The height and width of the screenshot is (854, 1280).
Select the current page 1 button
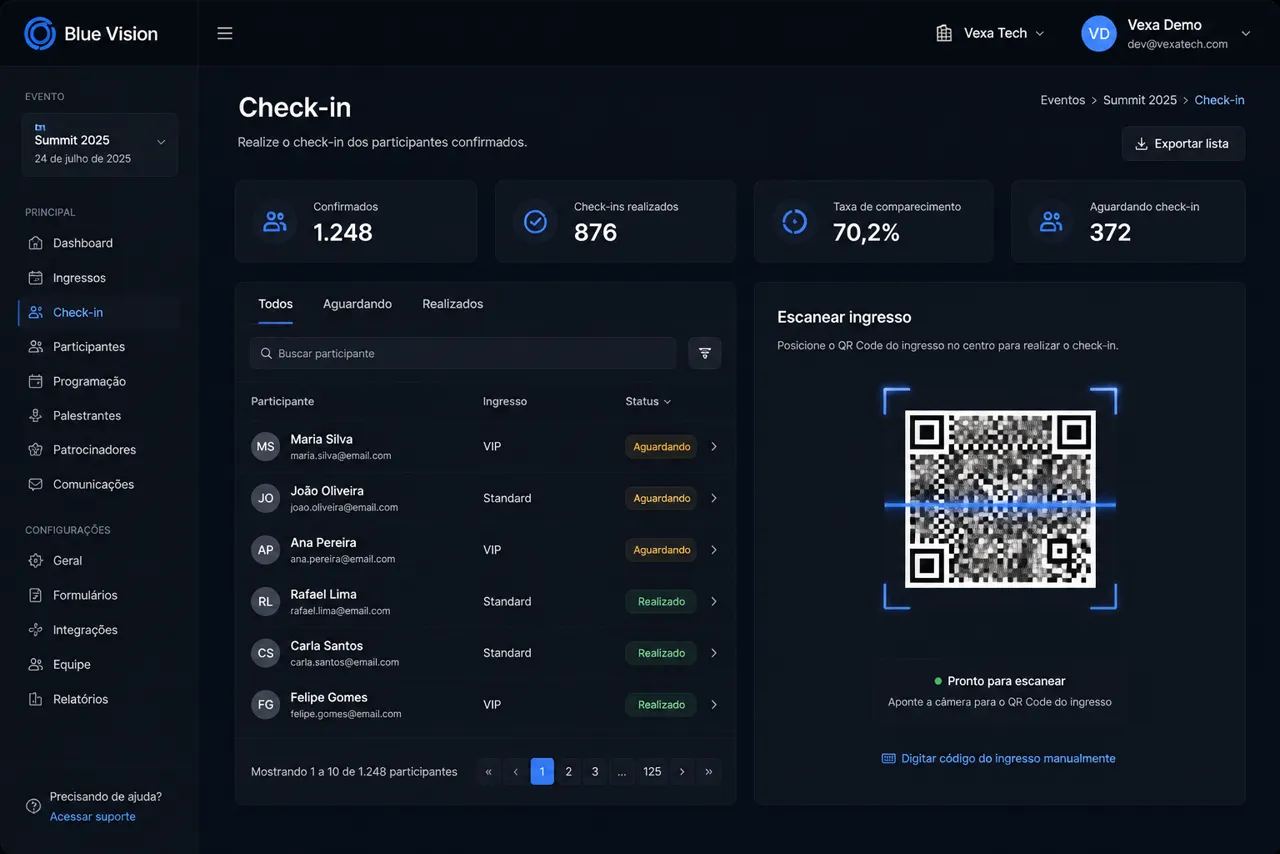(x=542, y=772)
